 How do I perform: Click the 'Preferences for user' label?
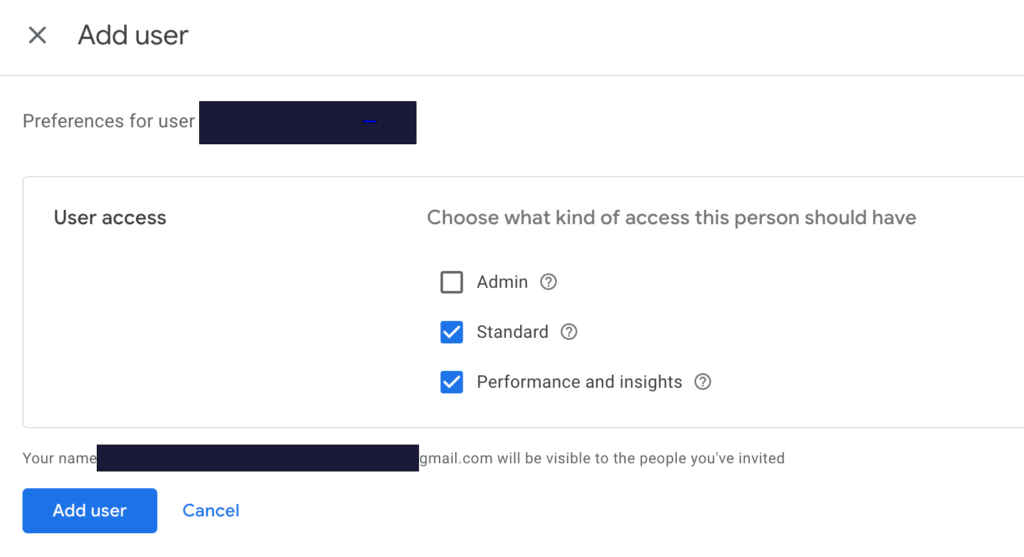point(108,121)
